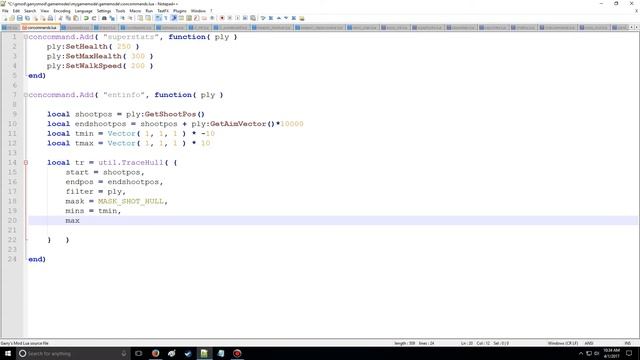This screenshot has width=640, height=360.
Task: Click line number 24 in margin
Action: pyautogui.click(x=12, y=259)
